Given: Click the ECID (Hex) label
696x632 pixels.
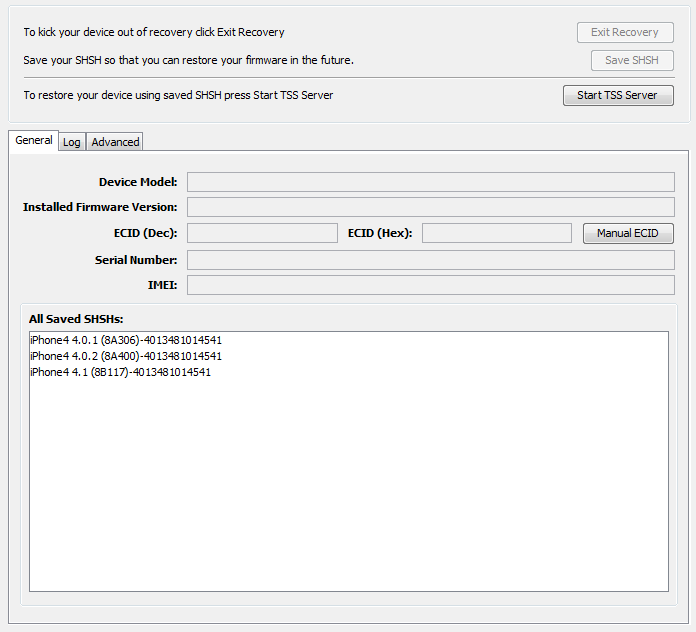Looking at the screenshot, I should pos(380,233).
